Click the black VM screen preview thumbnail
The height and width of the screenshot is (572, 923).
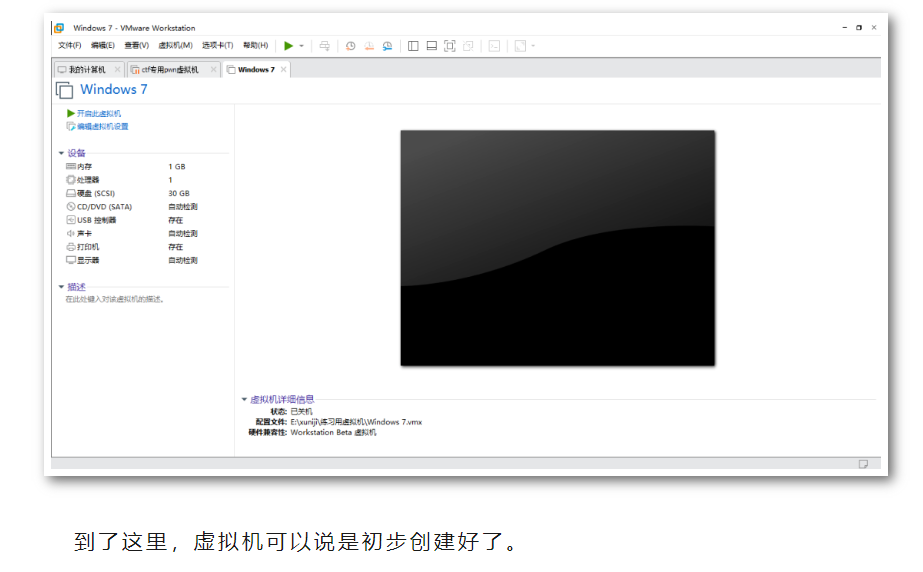(557, 248)
